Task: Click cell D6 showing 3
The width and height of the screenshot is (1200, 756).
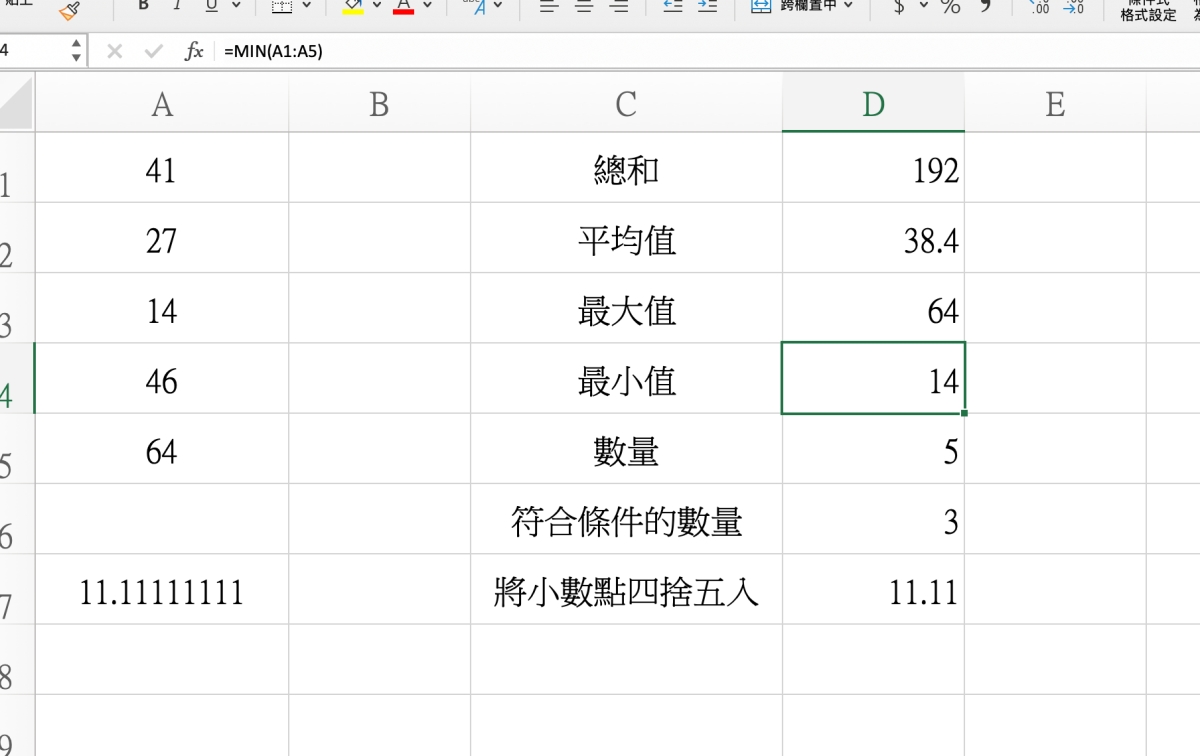Action: (873, 520)
